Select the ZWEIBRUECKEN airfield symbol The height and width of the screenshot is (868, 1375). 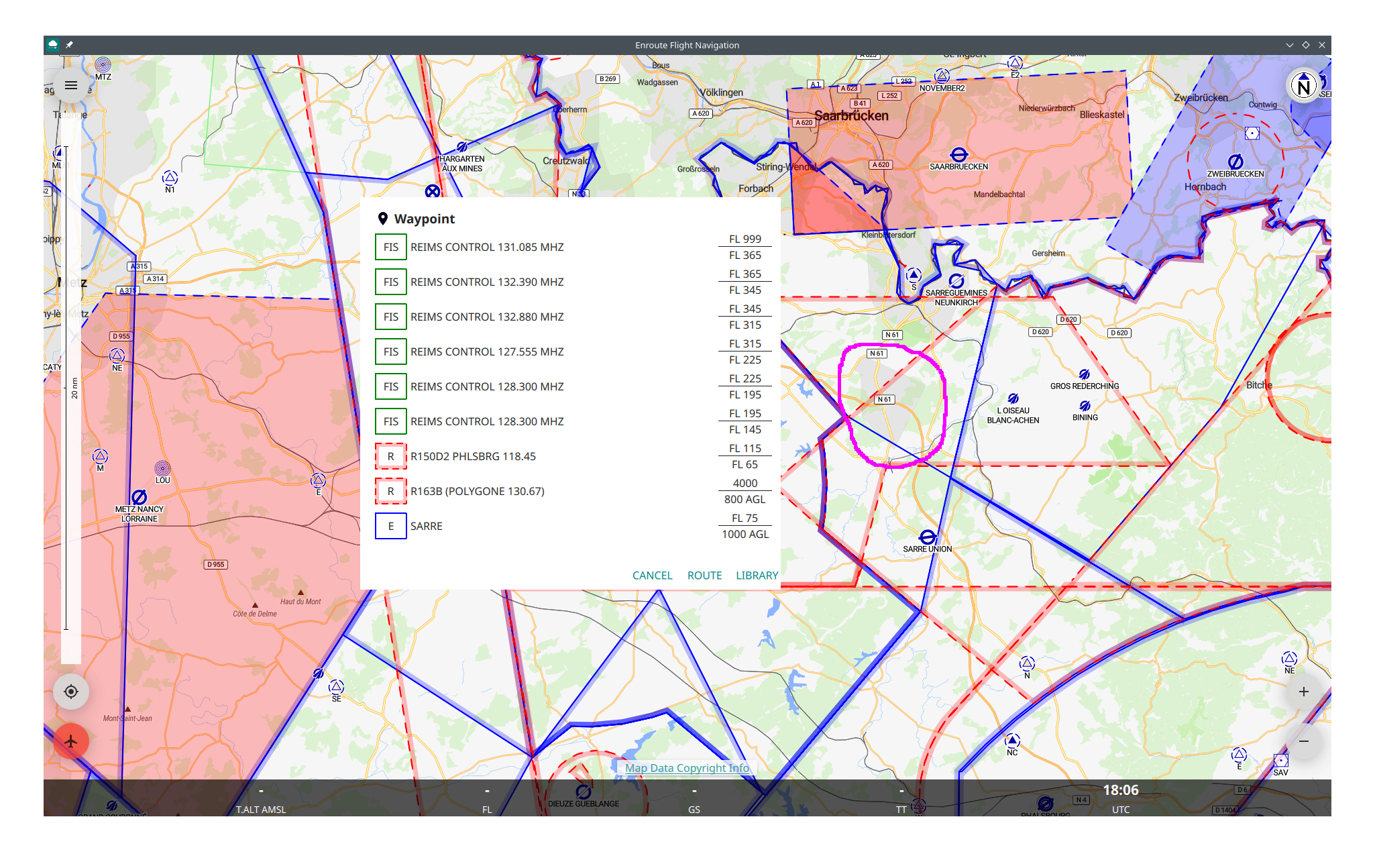click(1235, 162)
